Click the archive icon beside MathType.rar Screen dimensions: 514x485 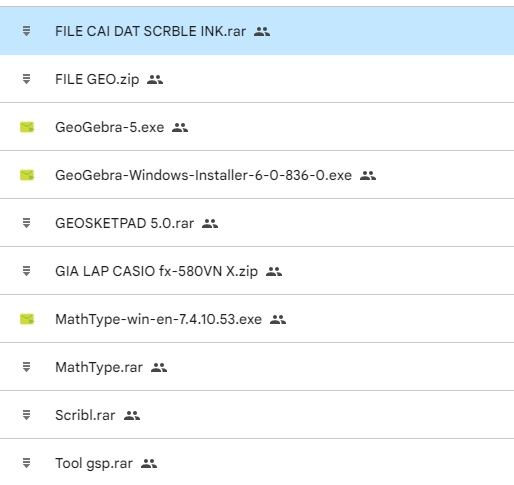[26, 367]
